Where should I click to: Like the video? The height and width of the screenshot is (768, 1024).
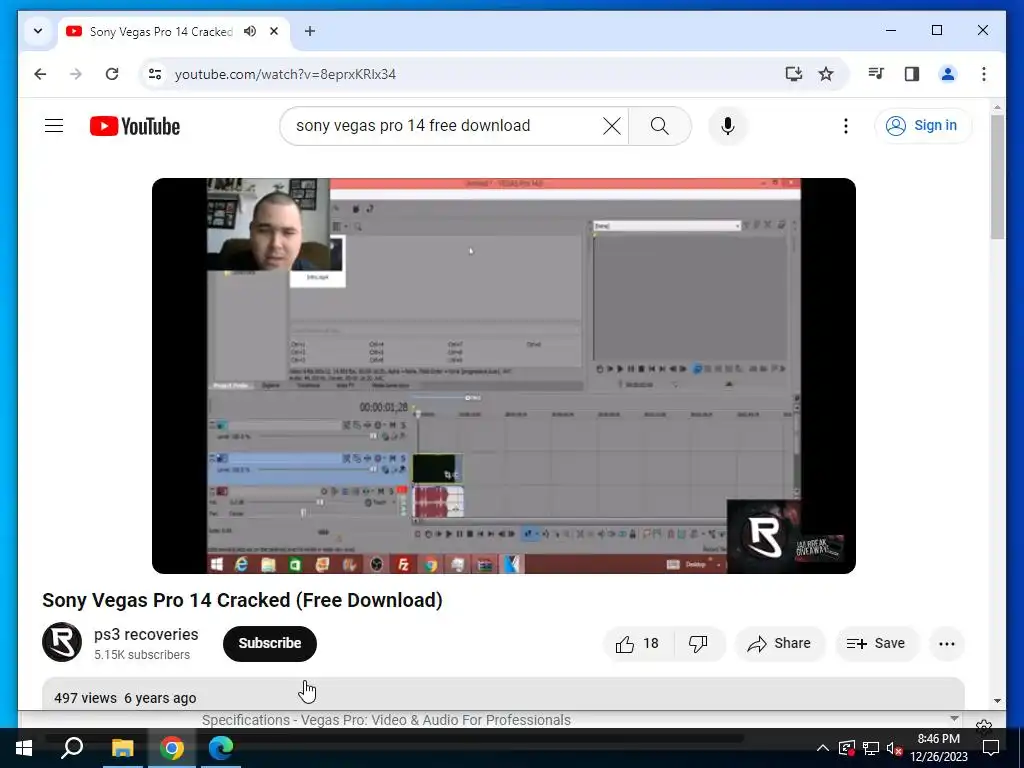[x=637, y=644]
